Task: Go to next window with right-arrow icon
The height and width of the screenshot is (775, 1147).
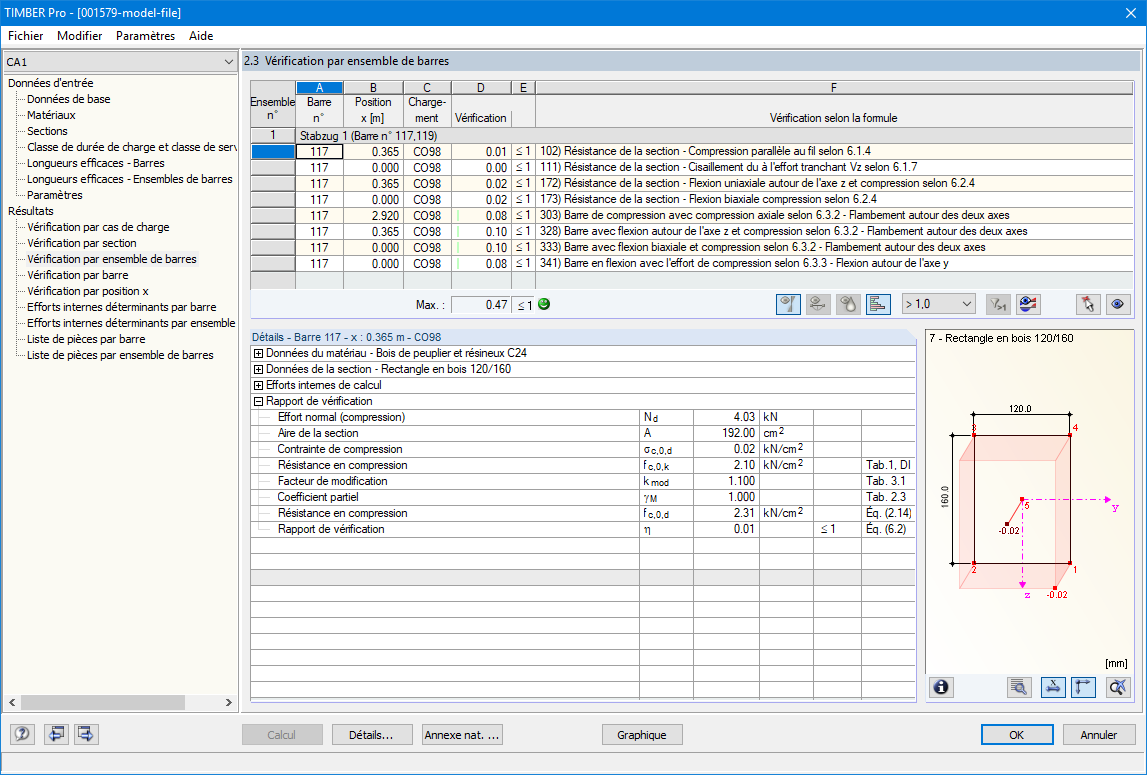Action: (86, 734)
